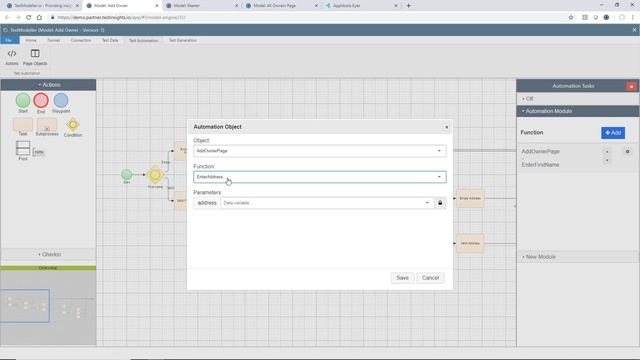This screenshot has height=360, width=640.
Task: Open the browser three-dot menu
Action: [x=633, y=18]
